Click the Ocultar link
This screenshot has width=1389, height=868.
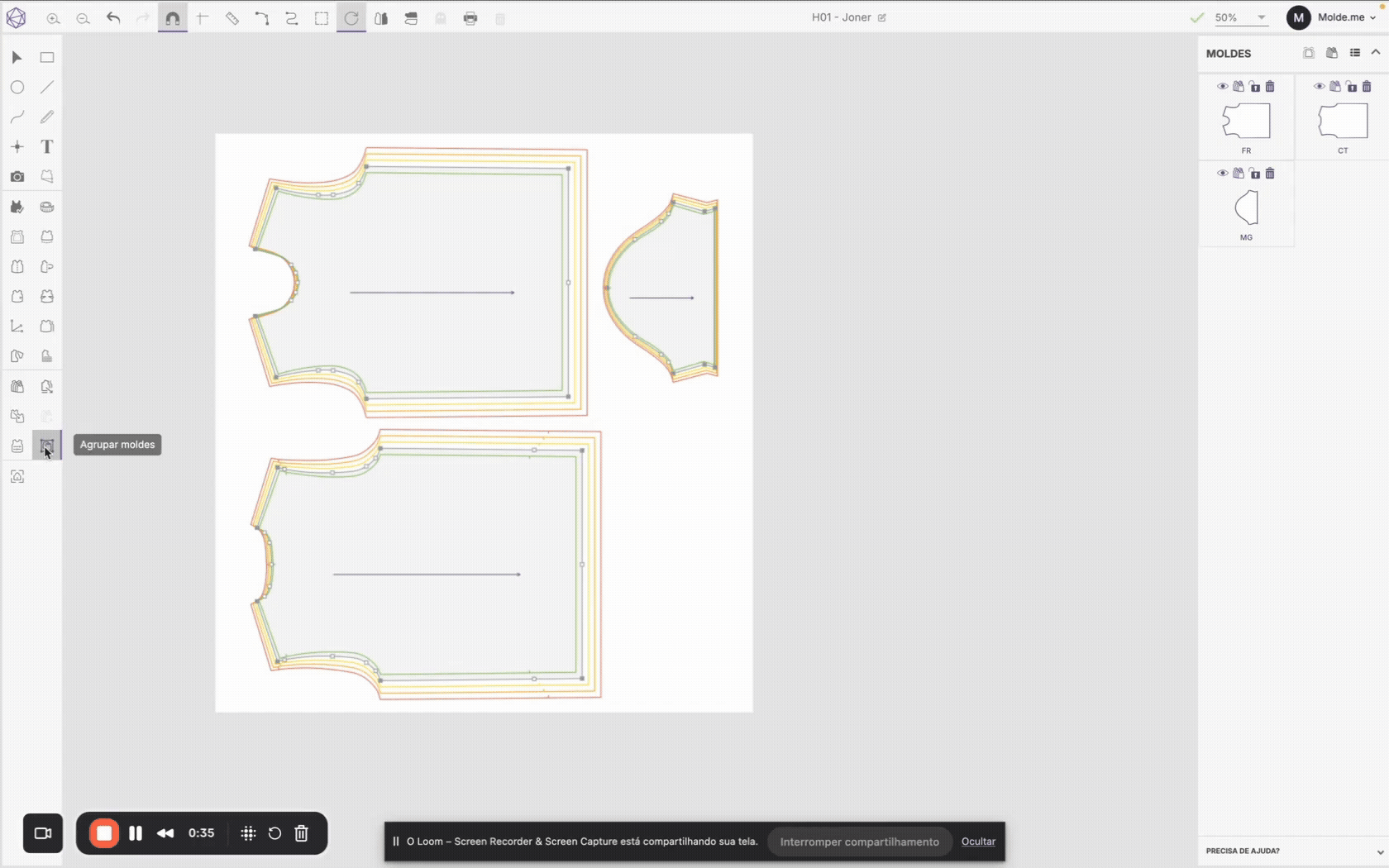(978, 842)
